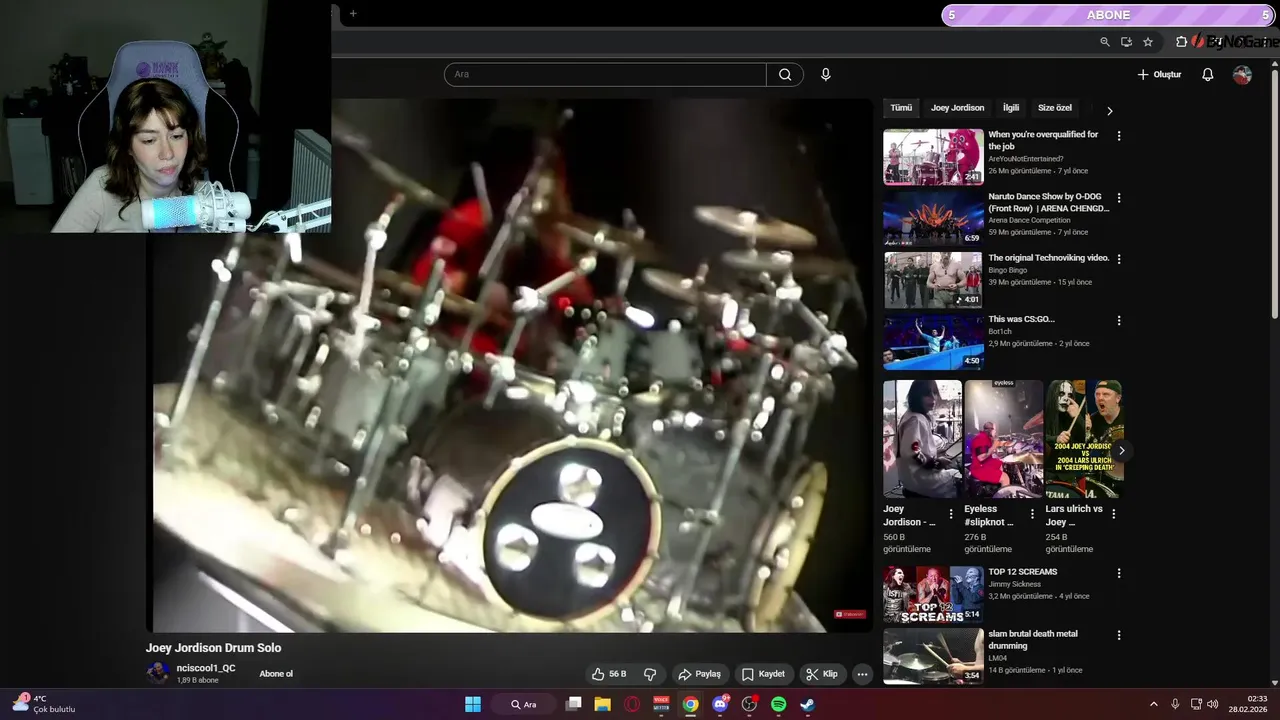Viewport: 1280px width, 720px height.
Task: Open the Lars ulrich vs Joey short thumbnail
Action: tap(1084, 439)
